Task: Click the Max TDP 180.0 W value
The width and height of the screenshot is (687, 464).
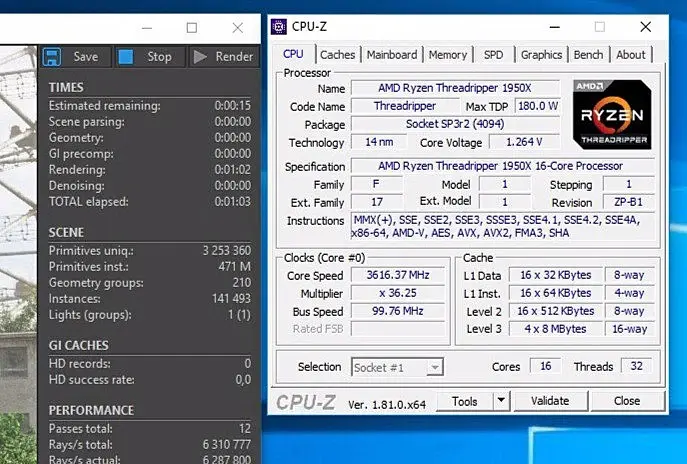Action: coord(538,106)
